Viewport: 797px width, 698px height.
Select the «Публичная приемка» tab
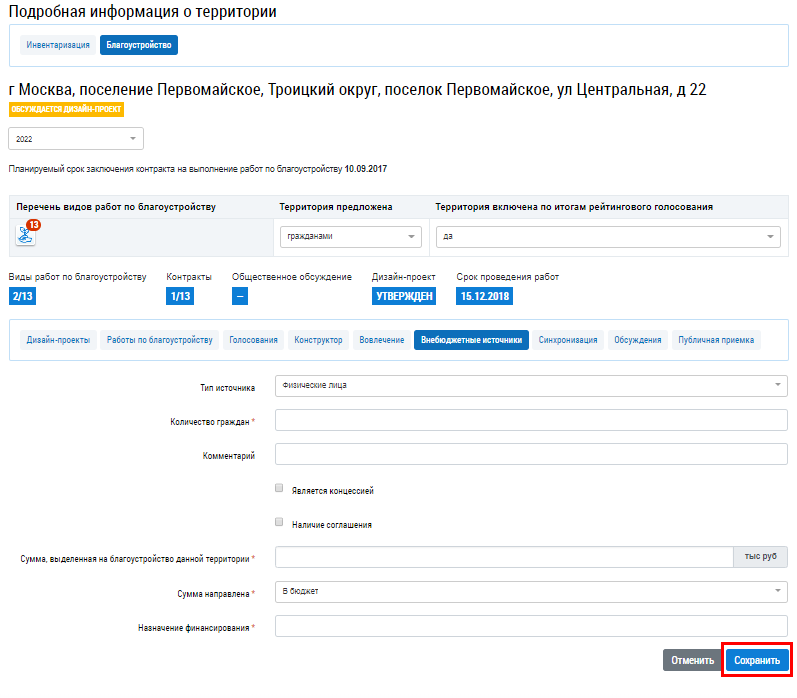pos(715,340)
